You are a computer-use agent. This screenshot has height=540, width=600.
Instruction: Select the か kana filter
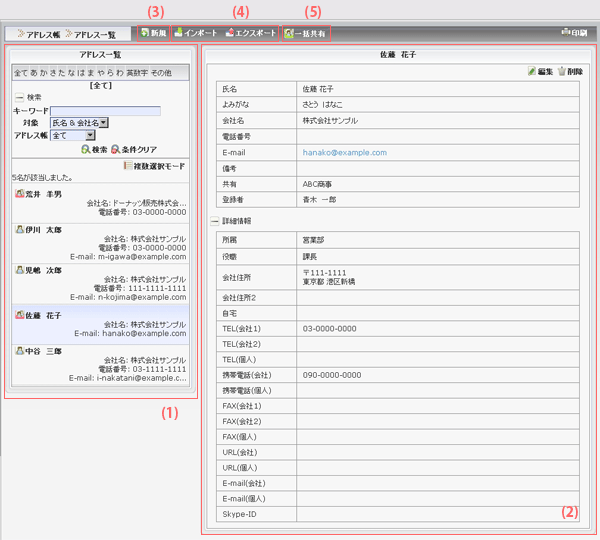44,73
